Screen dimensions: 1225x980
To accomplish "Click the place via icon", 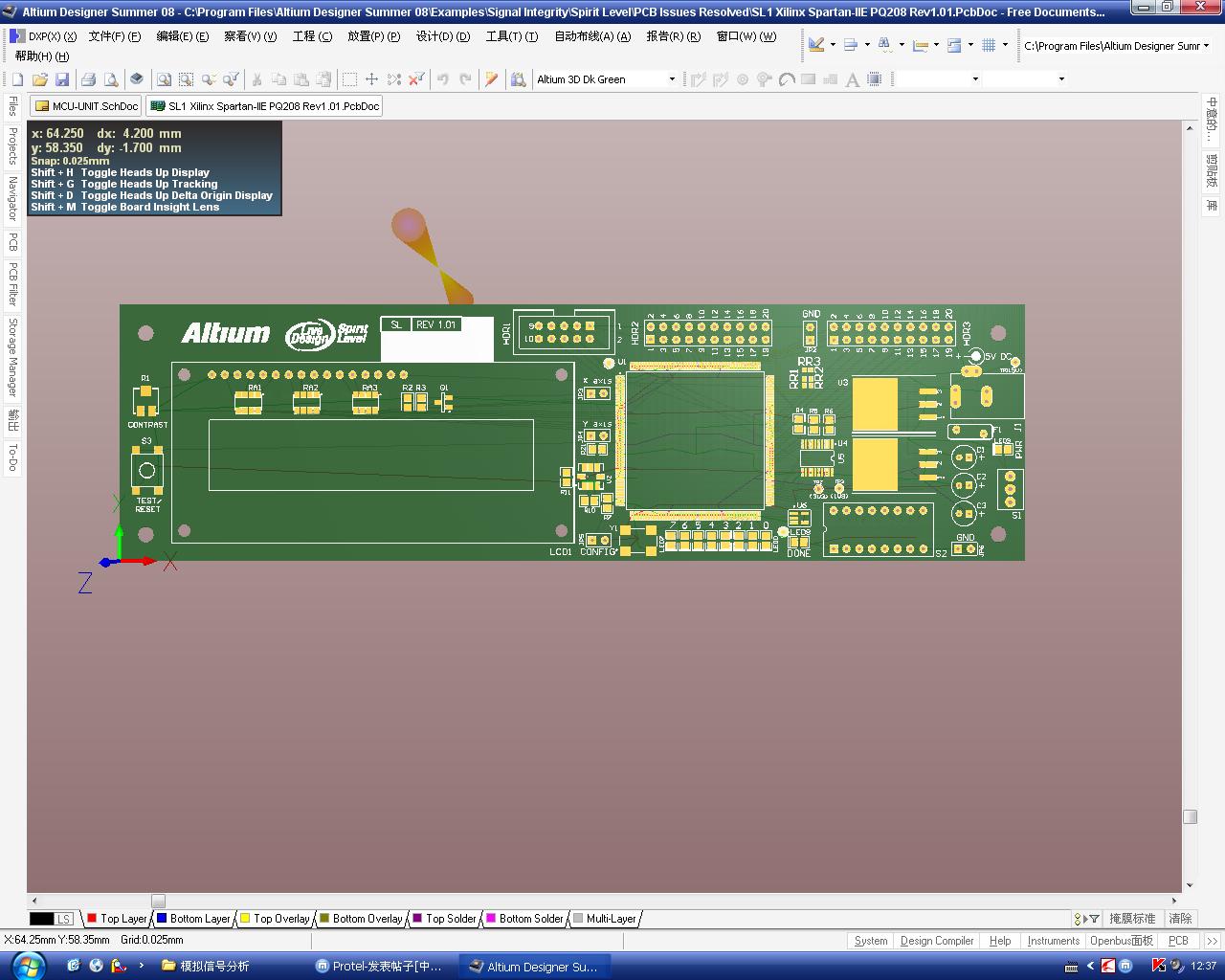I will click(x=743, y=79).
